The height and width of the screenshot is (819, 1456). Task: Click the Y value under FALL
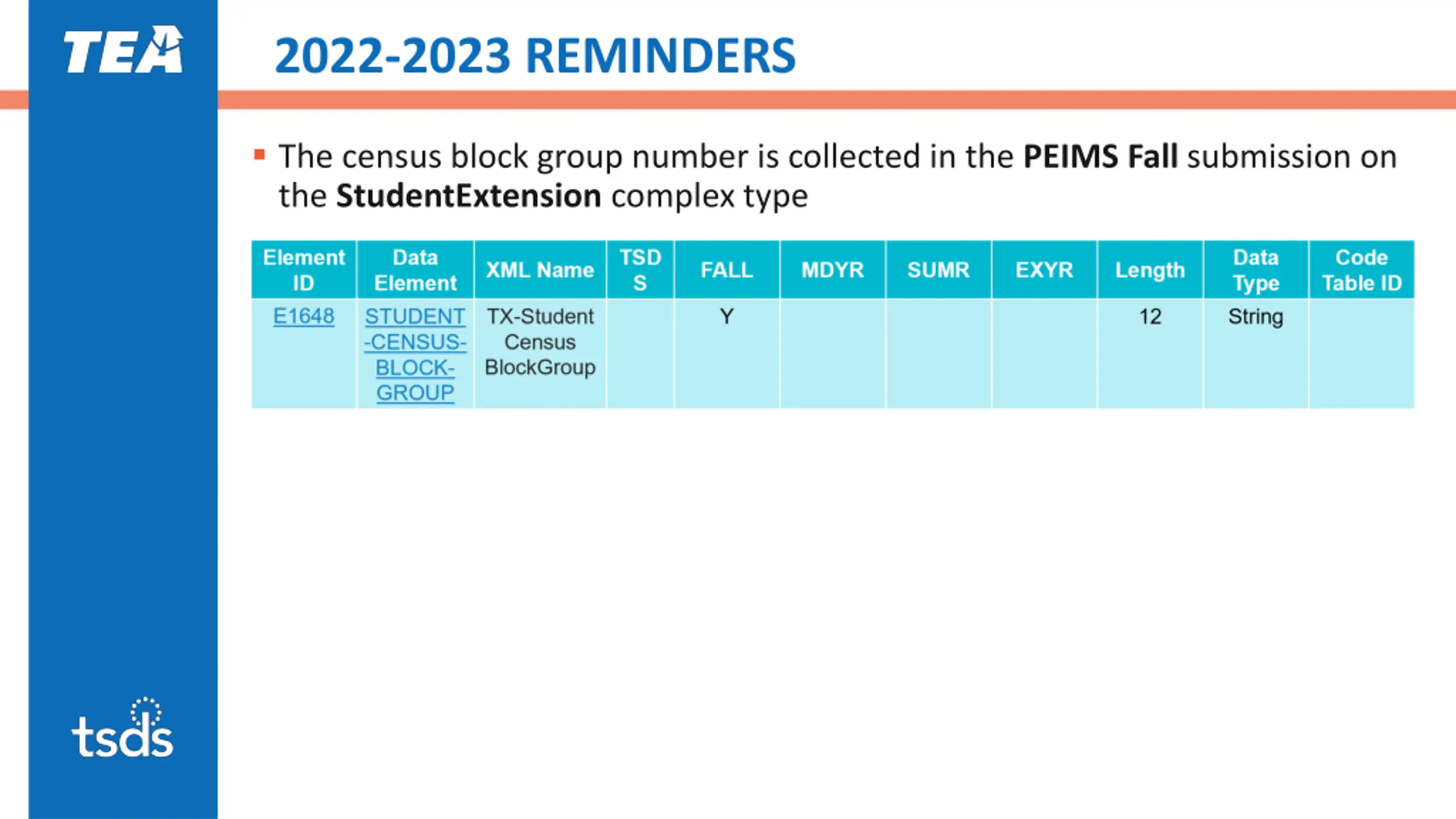click(x=727, y=316)
